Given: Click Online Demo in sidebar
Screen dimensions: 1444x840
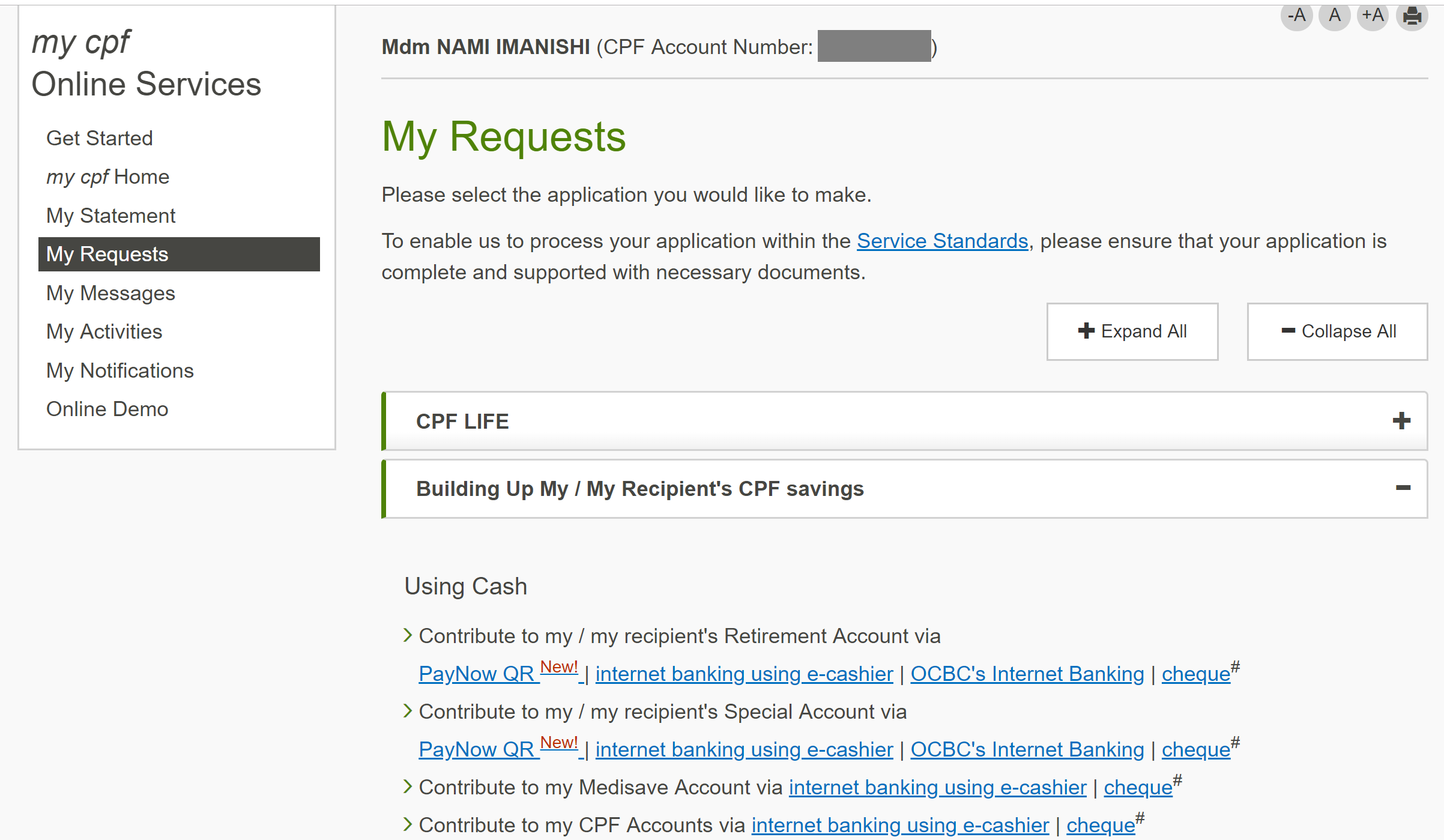Looking at the screenshot, I should coord(107,409).
